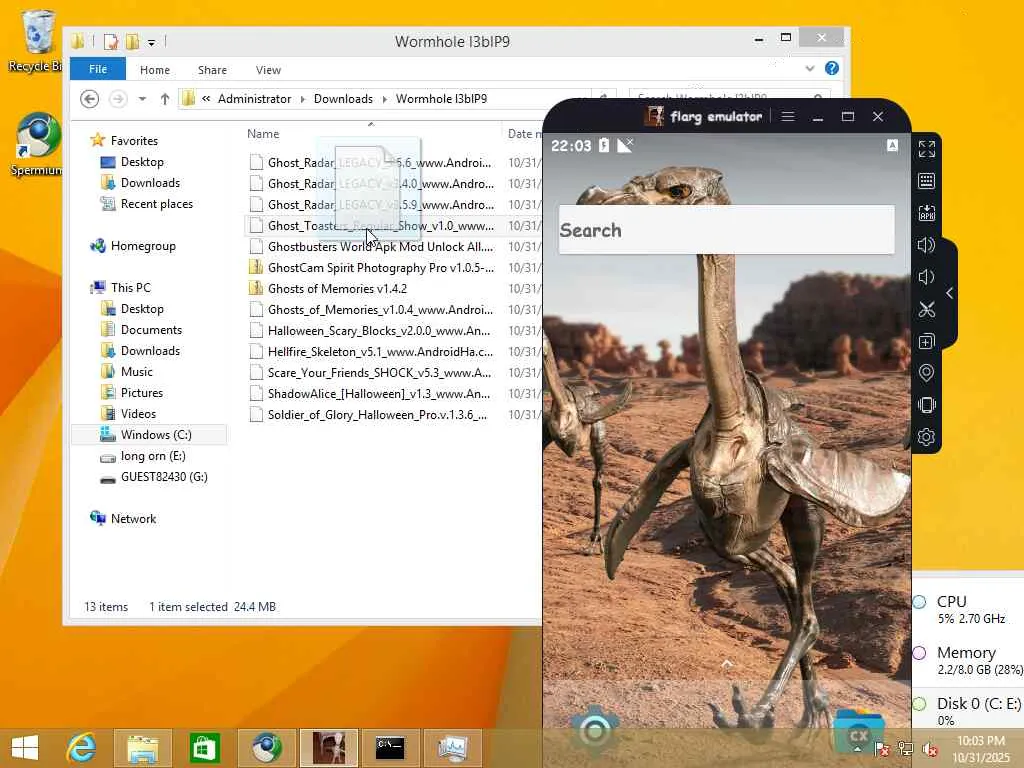
Task: Open multi-instance plus icon in emulator sidebar
Action: (926, 341)
